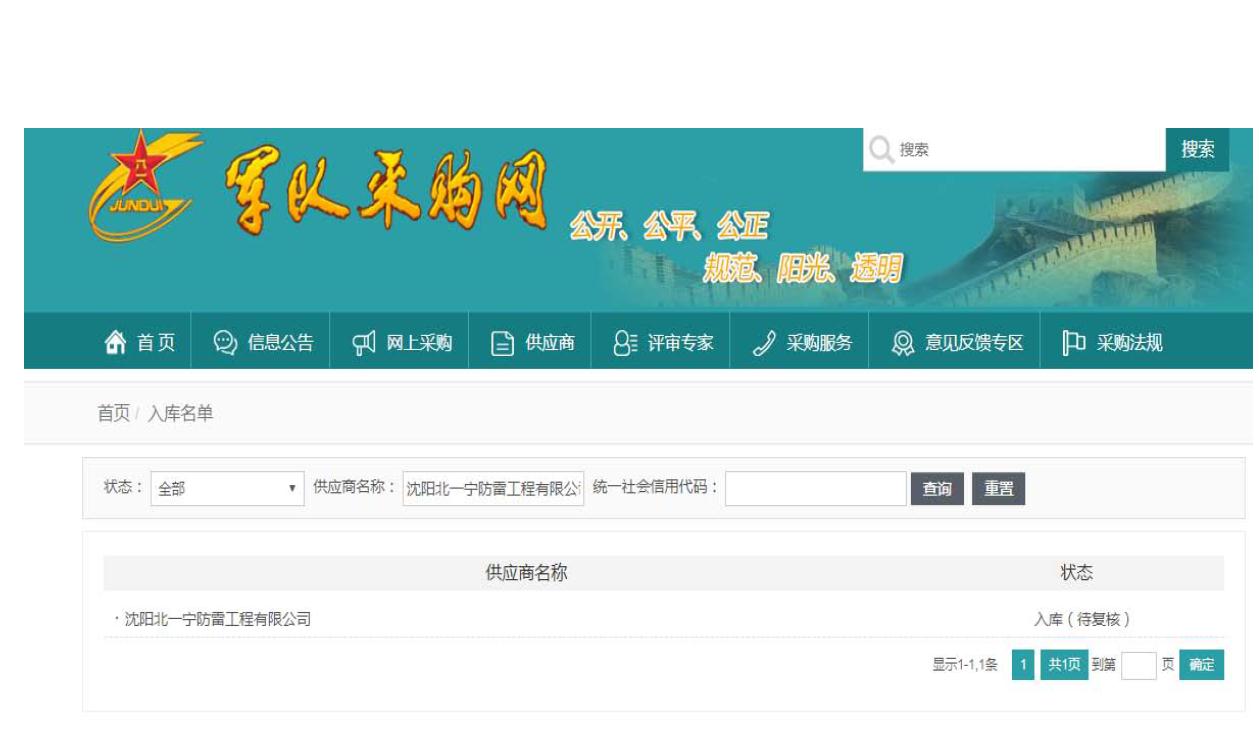Viewport: 1259px width, 743px height.
Task: Click the page number jump input
Action: (1138, 665)
